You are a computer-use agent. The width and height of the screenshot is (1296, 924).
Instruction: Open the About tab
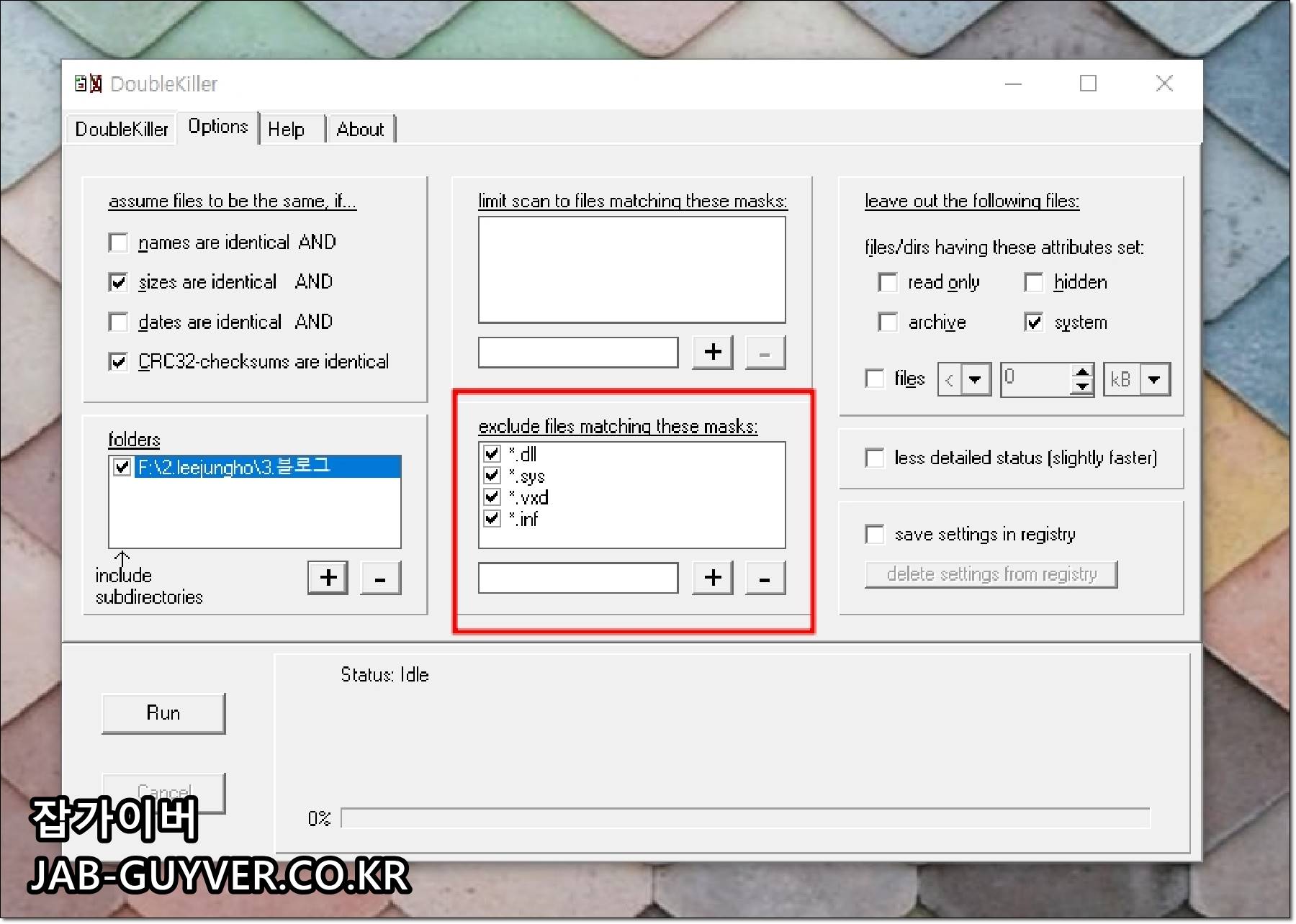coord(360,130)
